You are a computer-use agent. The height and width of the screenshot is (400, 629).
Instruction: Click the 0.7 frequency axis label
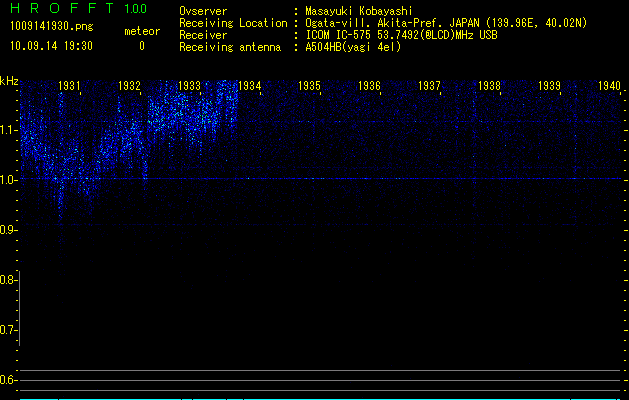point(8,330)
